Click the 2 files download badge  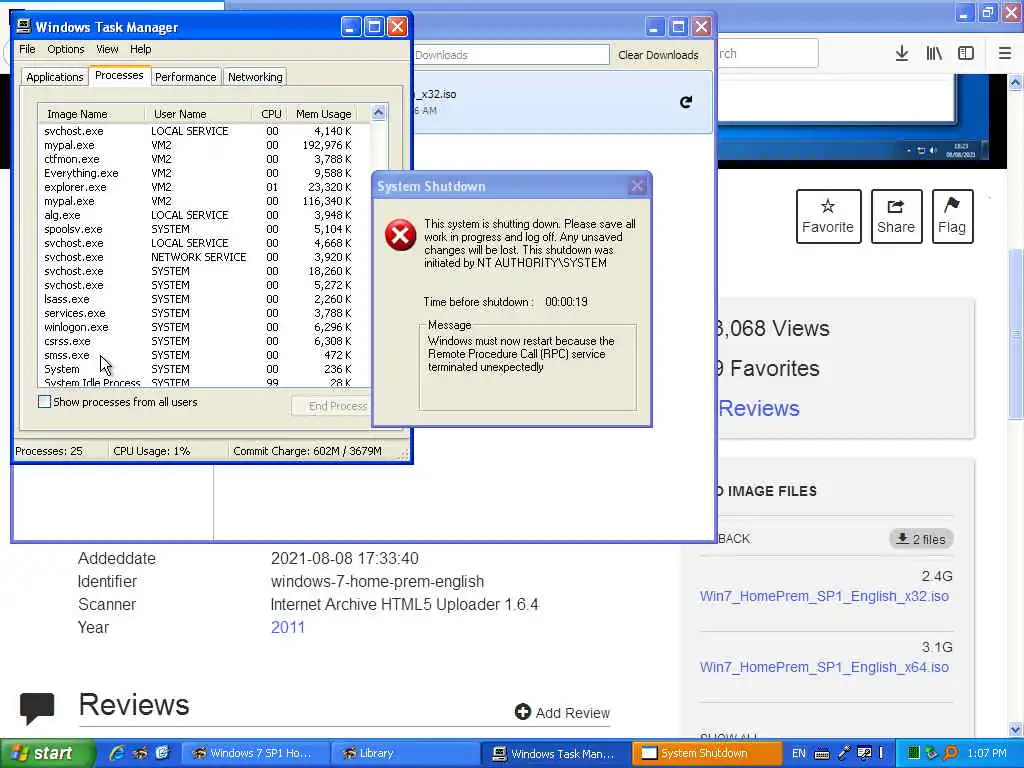pyautogui.click(x=921, y=539)
